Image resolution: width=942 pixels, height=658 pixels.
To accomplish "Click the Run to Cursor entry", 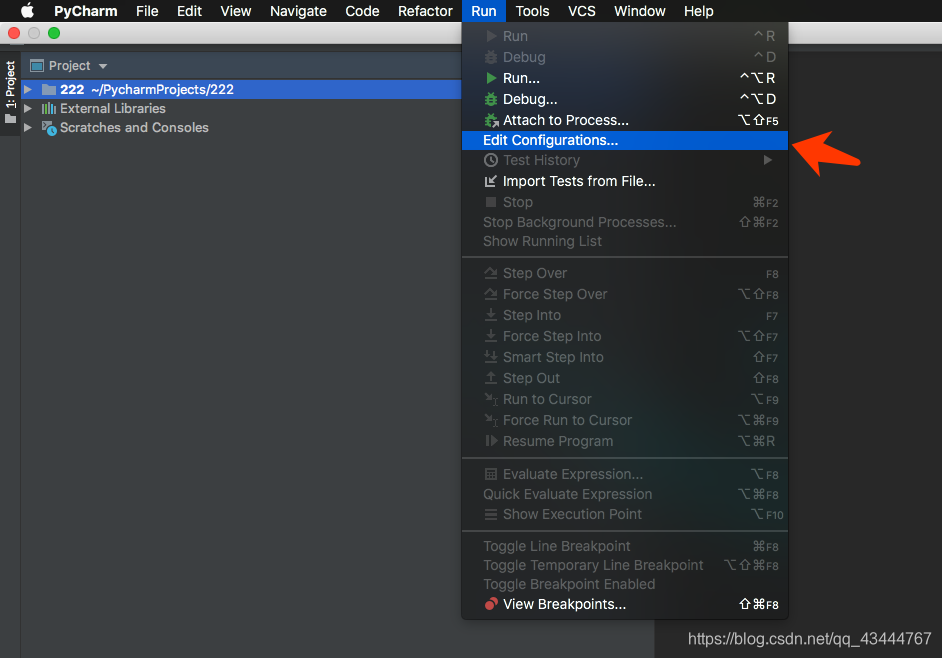I will (625, 399).
